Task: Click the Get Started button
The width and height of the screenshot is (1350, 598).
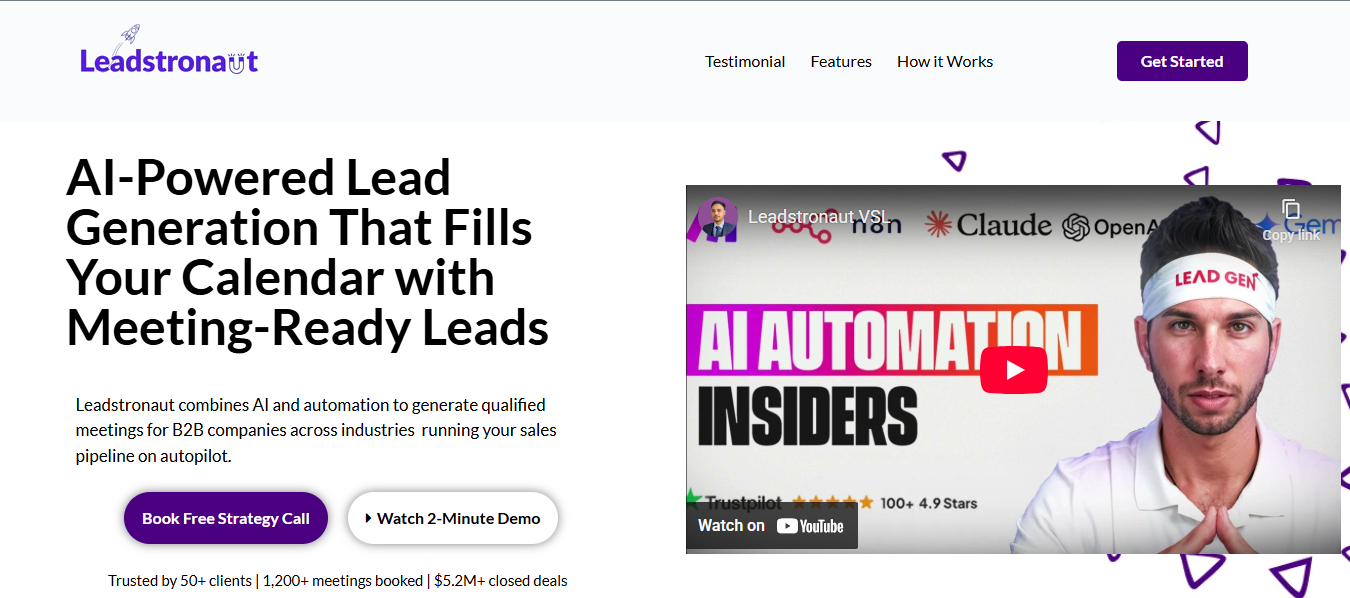Action: tap(1182, 61)
